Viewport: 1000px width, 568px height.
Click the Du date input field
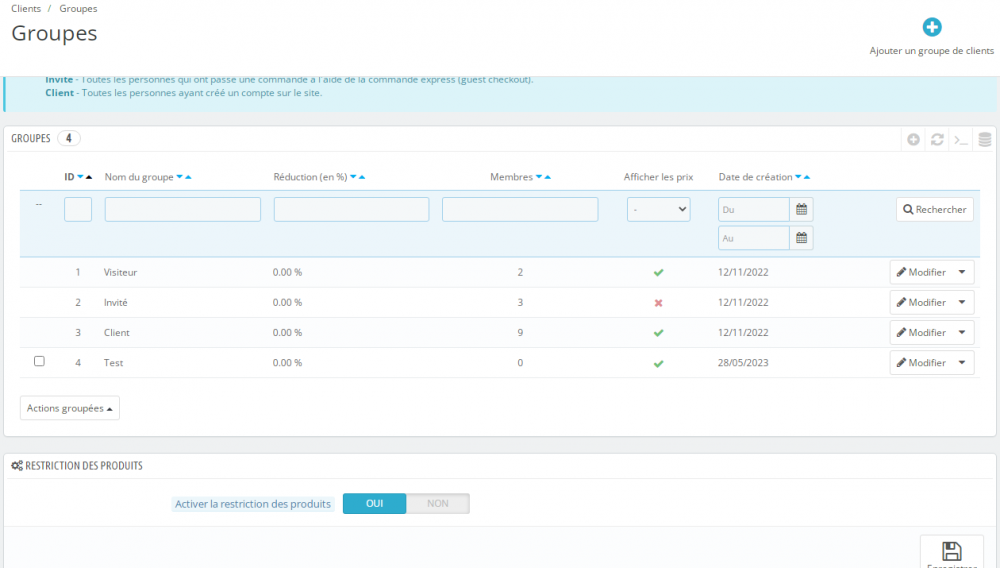754,209
